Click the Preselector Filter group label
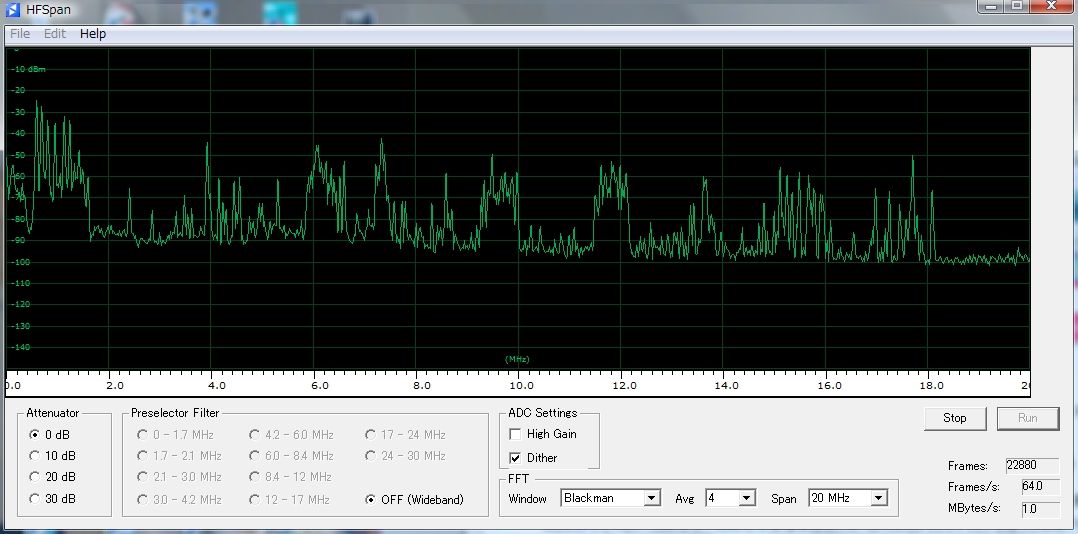This screenshot has height=534, width=1078. (175, 413)
